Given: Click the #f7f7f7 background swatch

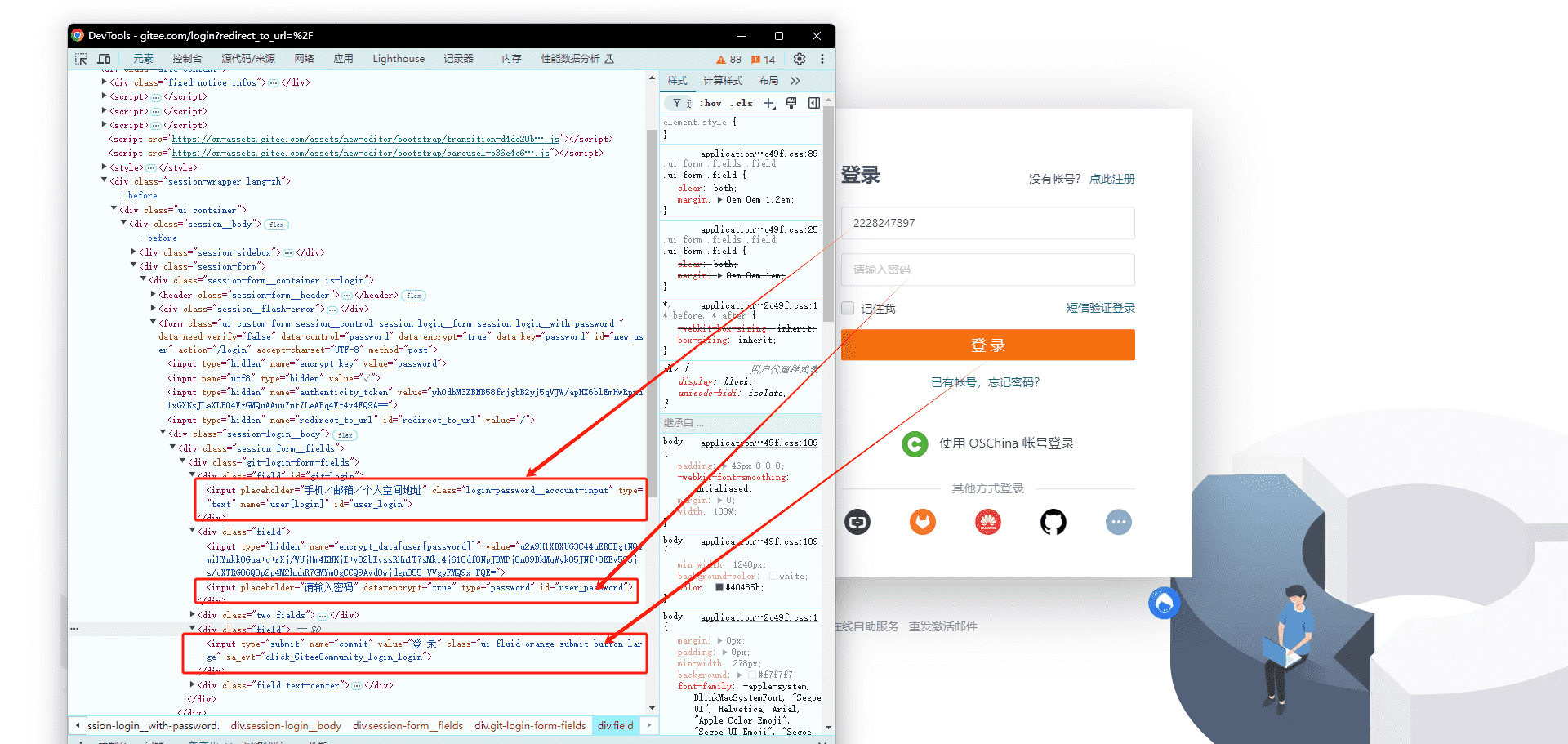Looking at the screenshot, I should (x=752, y=675).
